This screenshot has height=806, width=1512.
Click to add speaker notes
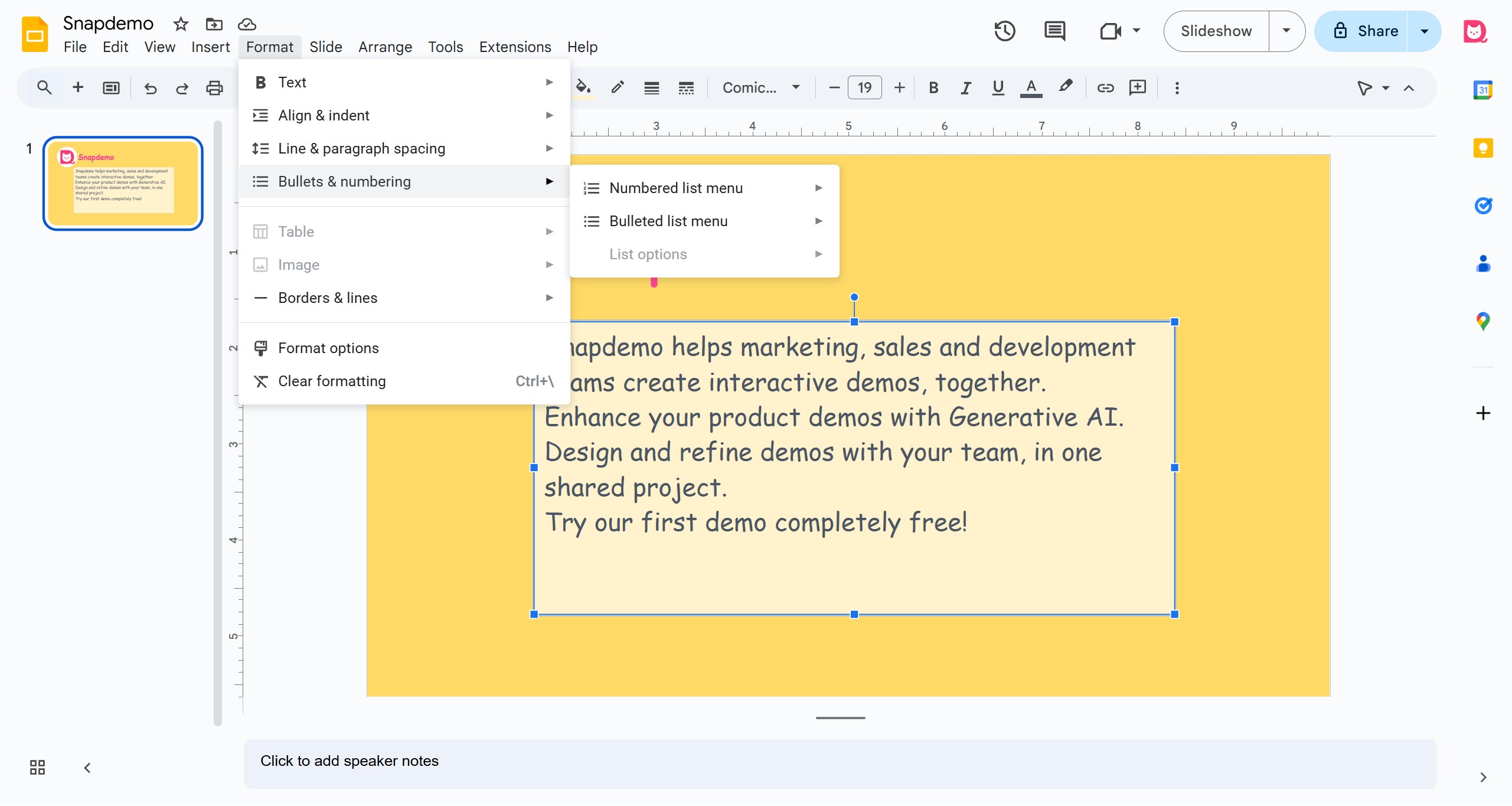coord(840,763)
